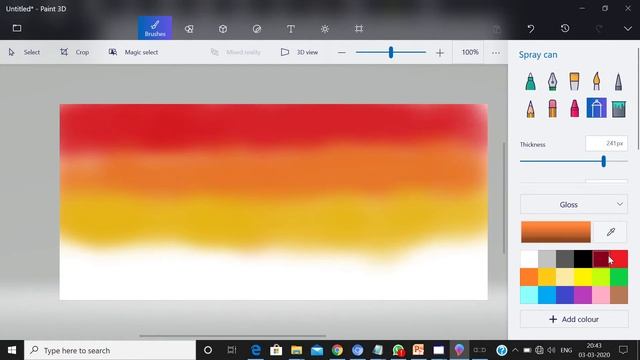Choose the indigo colour swatch
The image size is (640, 360).
pyautogui.click(x=565, y=295)
